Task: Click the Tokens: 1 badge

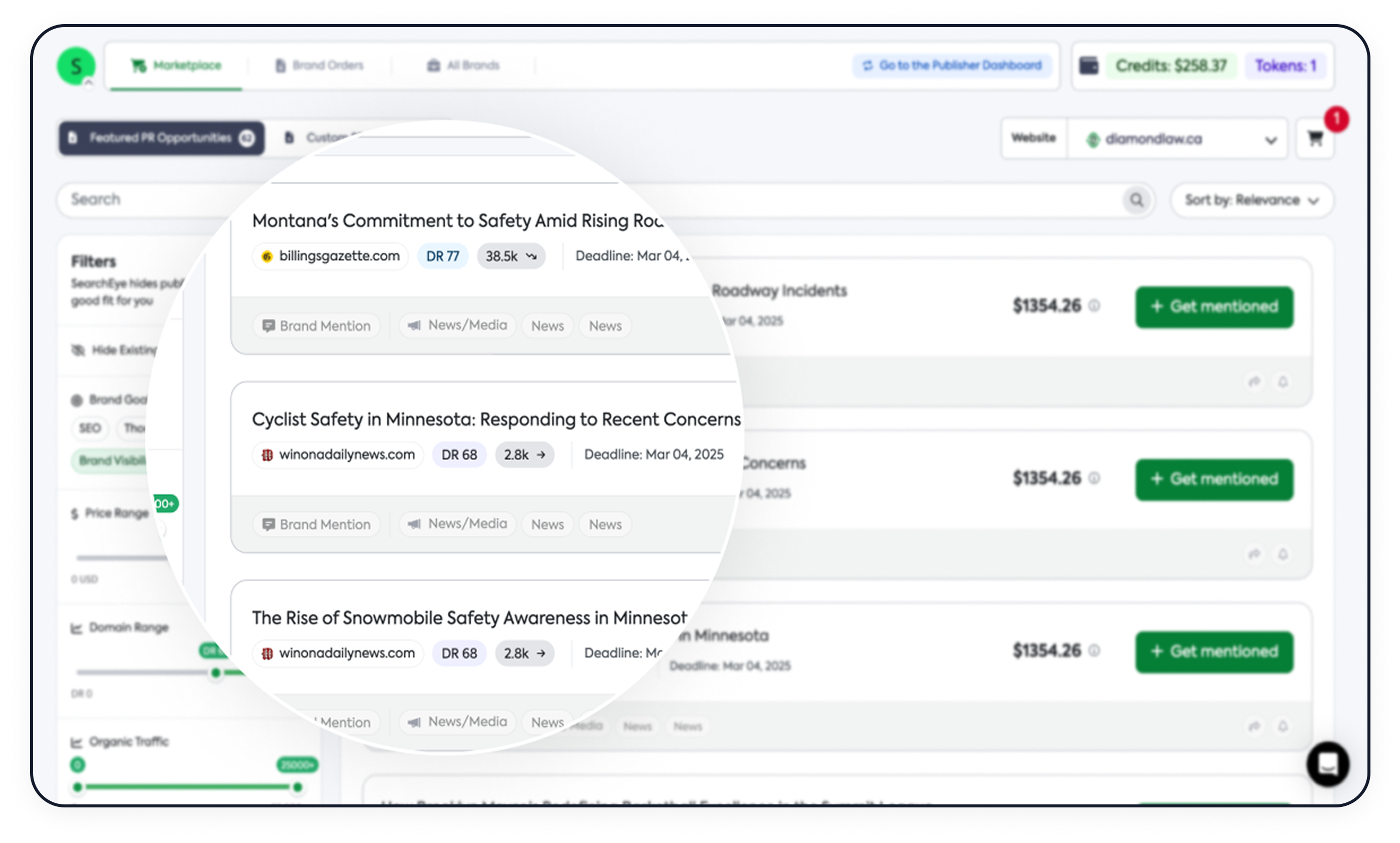Action: (1285, 65)
